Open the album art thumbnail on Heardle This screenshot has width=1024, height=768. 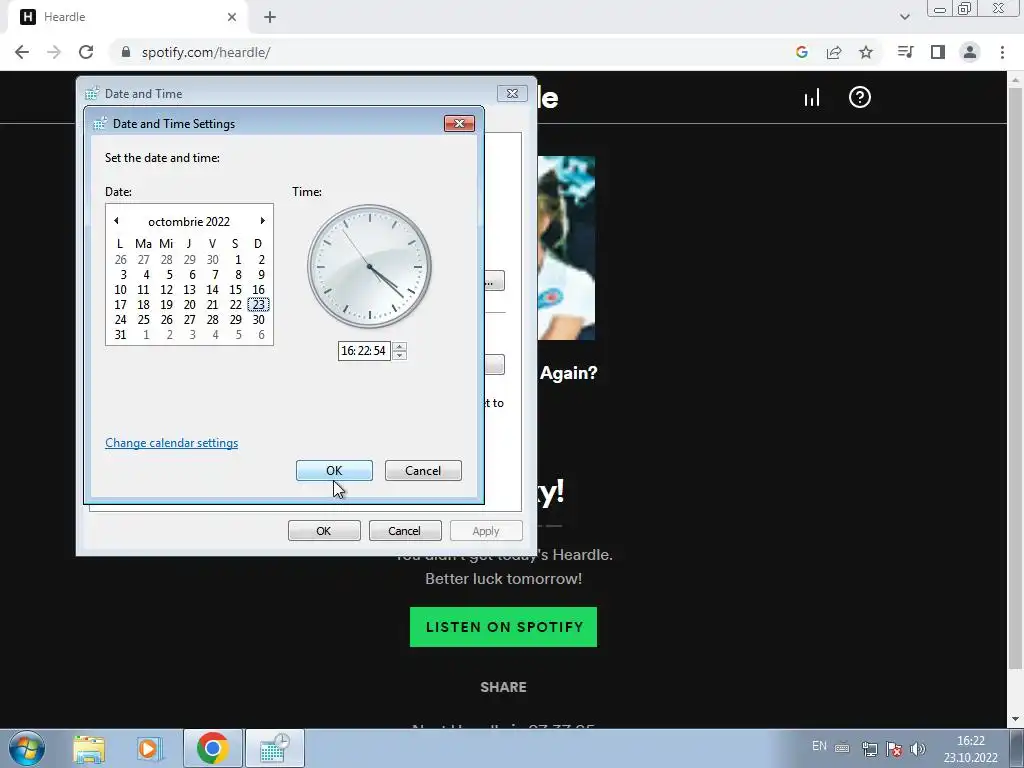(x=566, y=248)
